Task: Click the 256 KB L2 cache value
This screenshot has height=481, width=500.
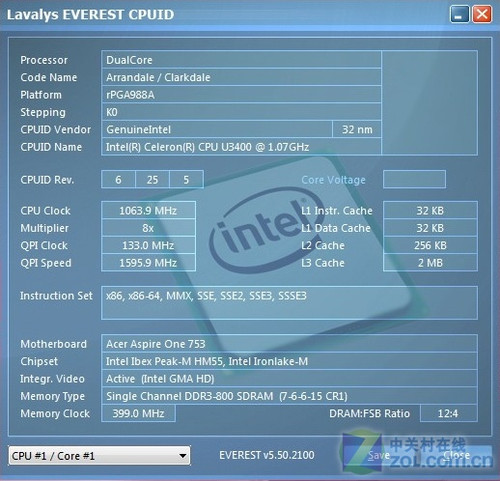Action: click(x=430, y=245)
